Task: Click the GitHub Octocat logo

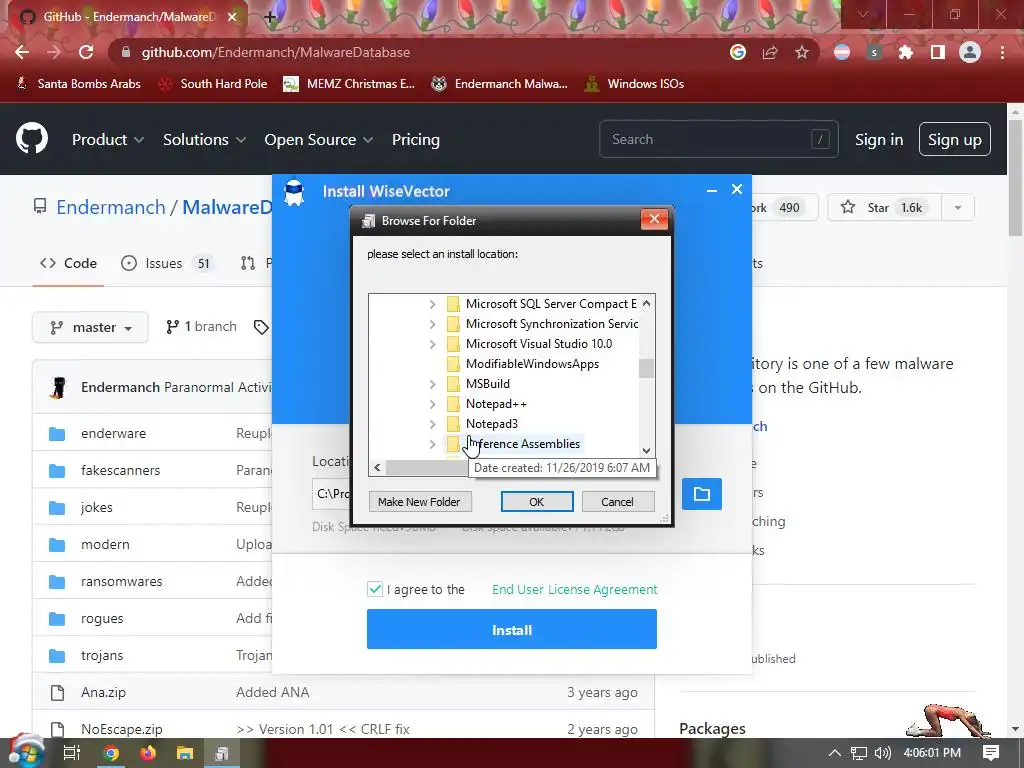Action: pyautogui.click(x=32, y=138)
